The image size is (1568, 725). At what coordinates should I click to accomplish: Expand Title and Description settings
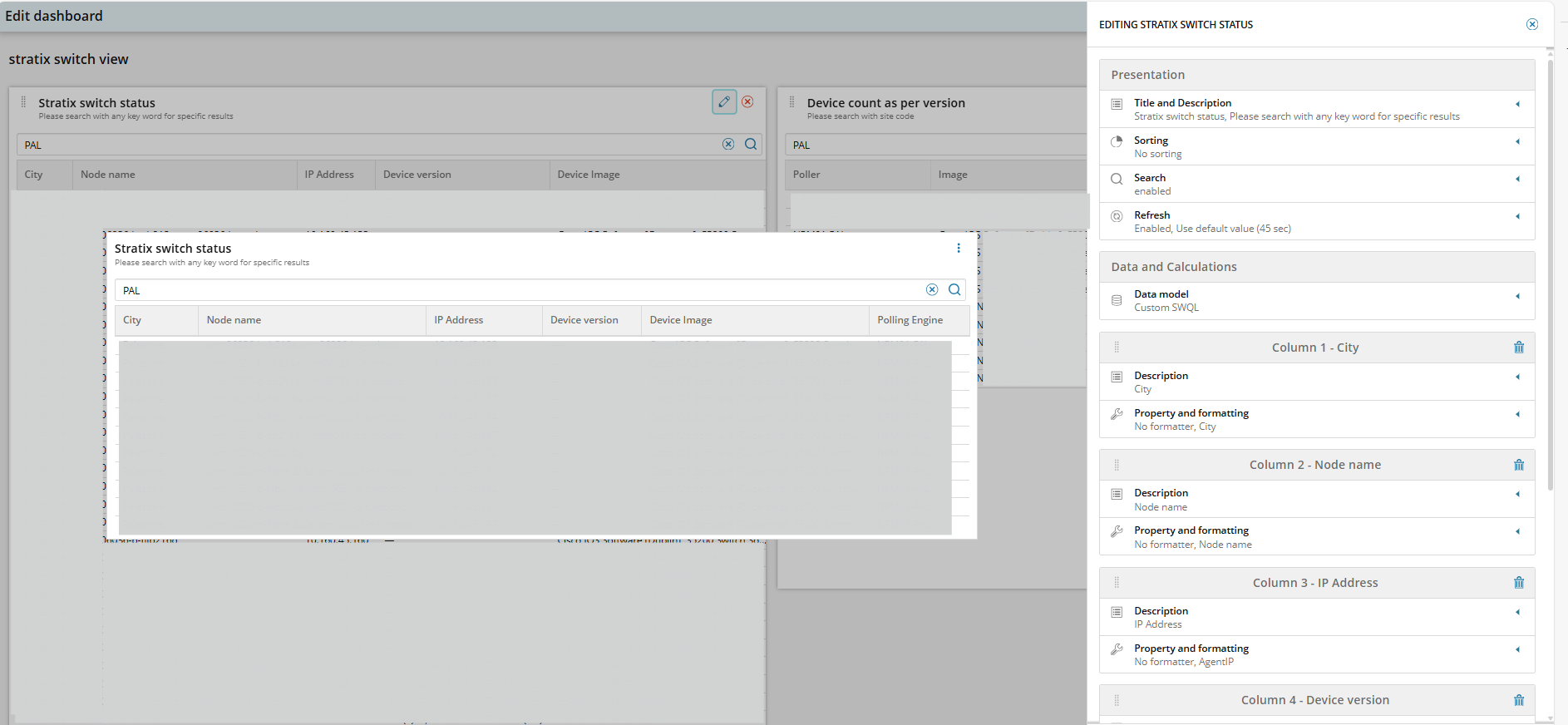pos(1517,104)
